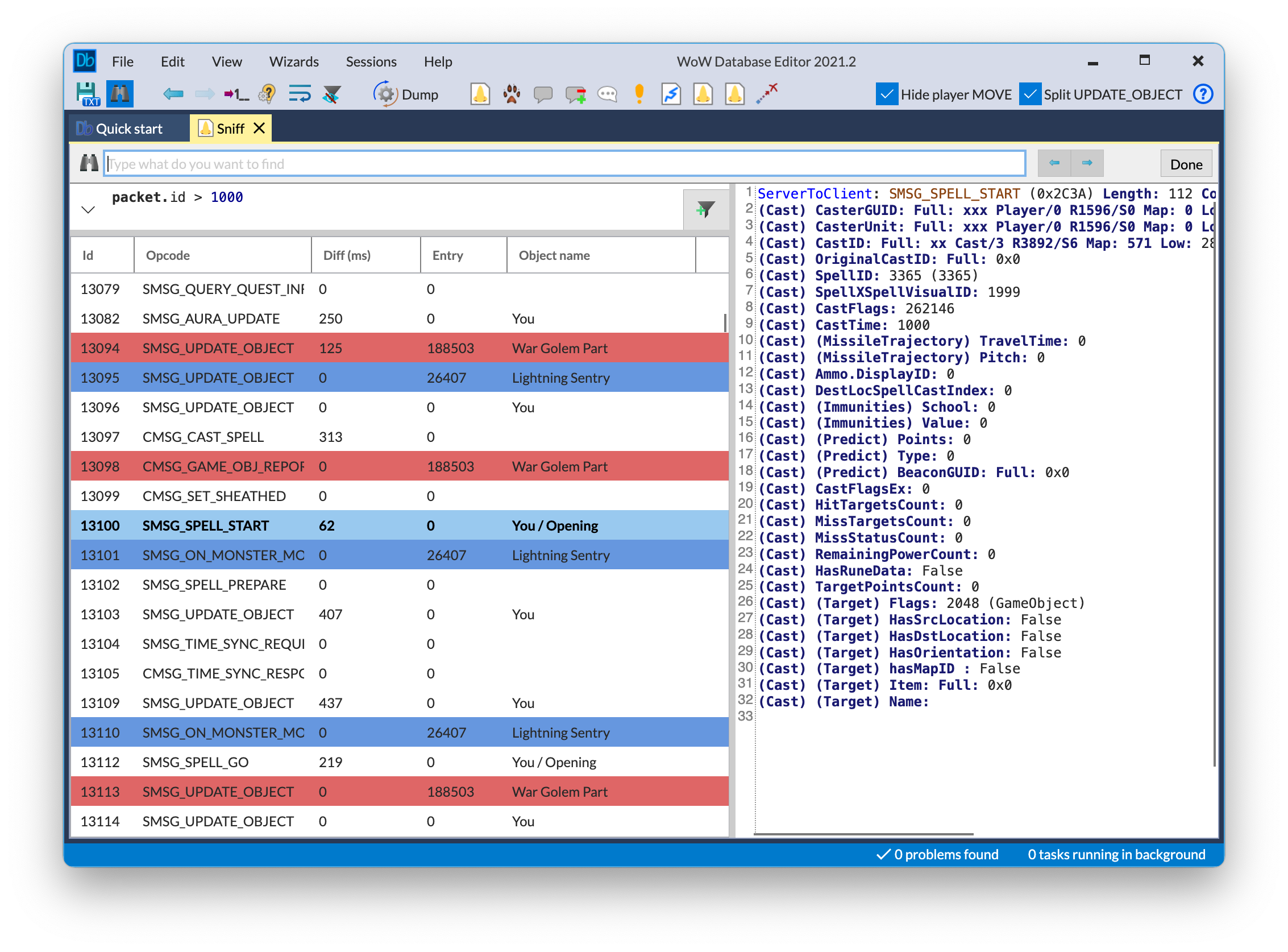Open the Sessions menu

(x=371, y=61)
